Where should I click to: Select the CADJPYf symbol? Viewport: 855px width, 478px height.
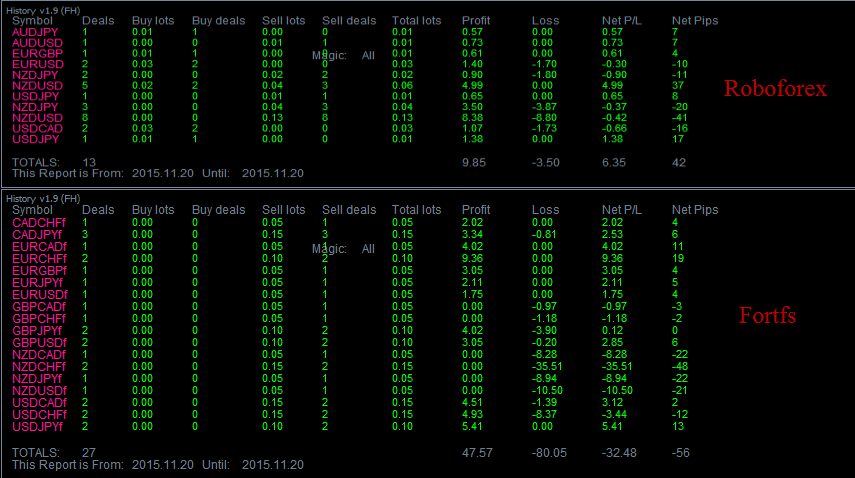pyautogui.click(x=37, y=234)
